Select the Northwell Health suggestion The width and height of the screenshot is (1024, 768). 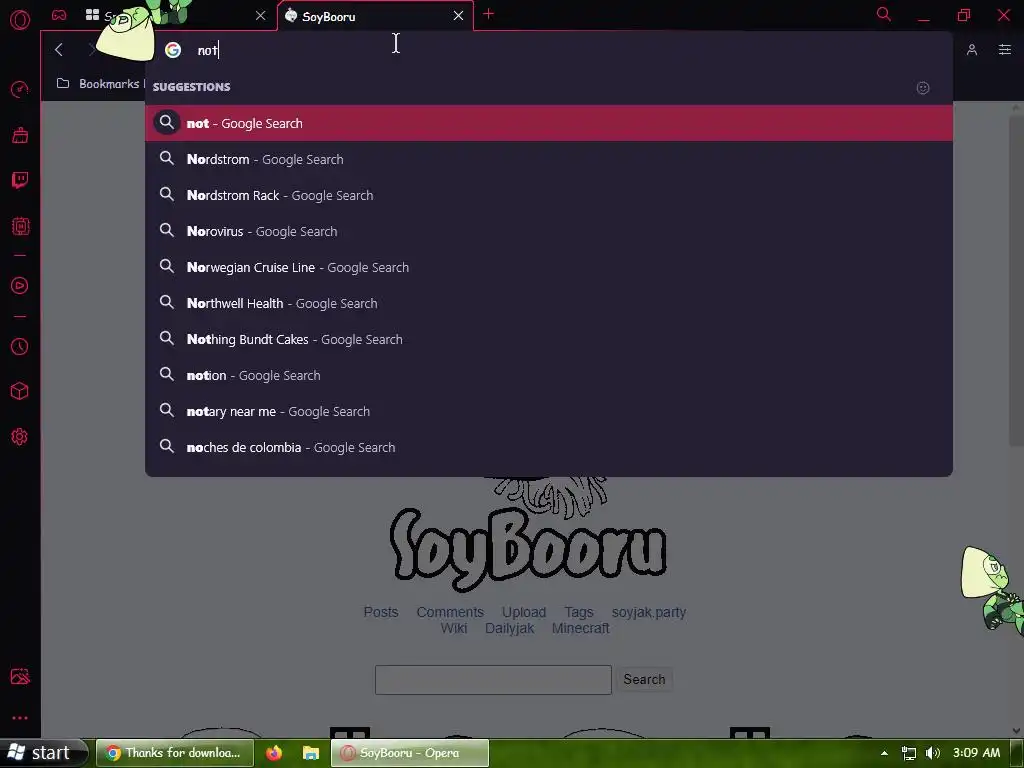click(x=549, y=303)
